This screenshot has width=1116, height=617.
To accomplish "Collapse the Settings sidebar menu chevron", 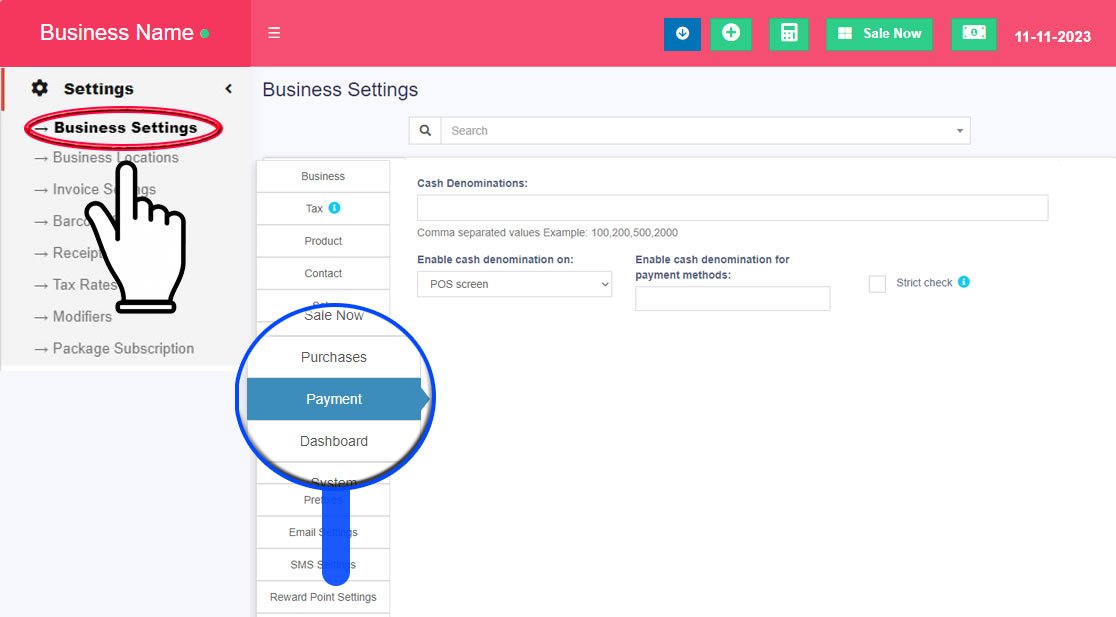I will click(x=228, y=89).
